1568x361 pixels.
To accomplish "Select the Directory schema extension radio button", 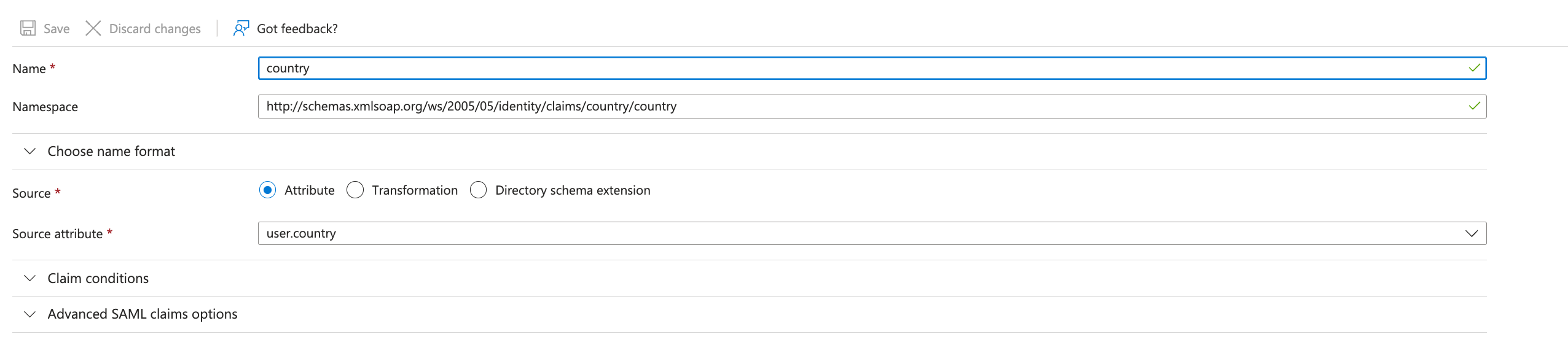I will (x=479, y=190).
